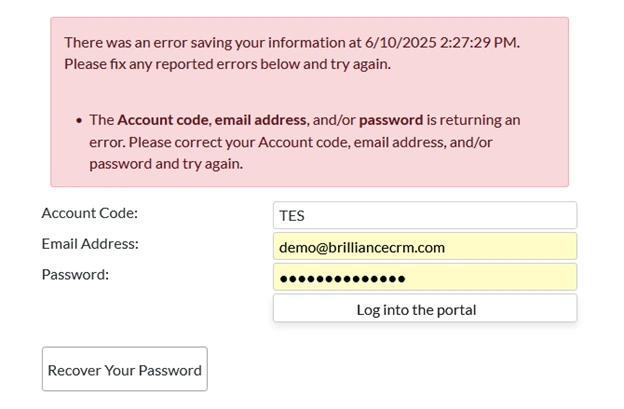Viewport: 624px width, 409px height.
Task: Click the "Password:" field label
Action: point(75,274)
